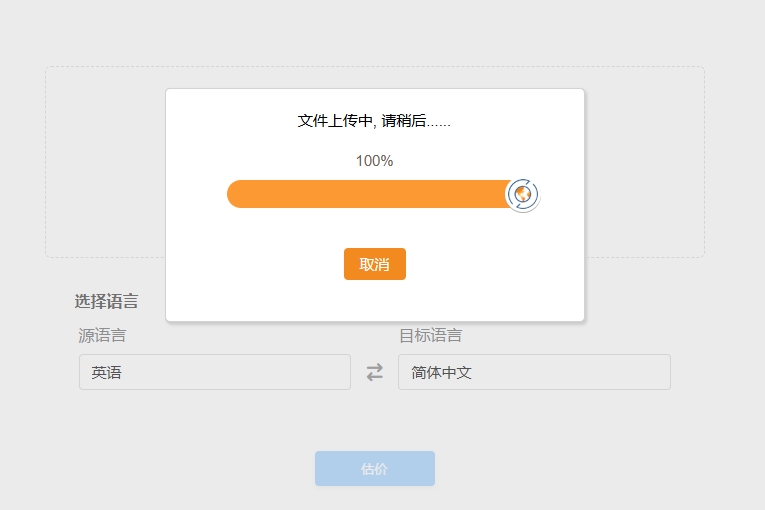Click the orange upload progress bar fill
Screen dimensions: 765x510
tap(368, 194)
